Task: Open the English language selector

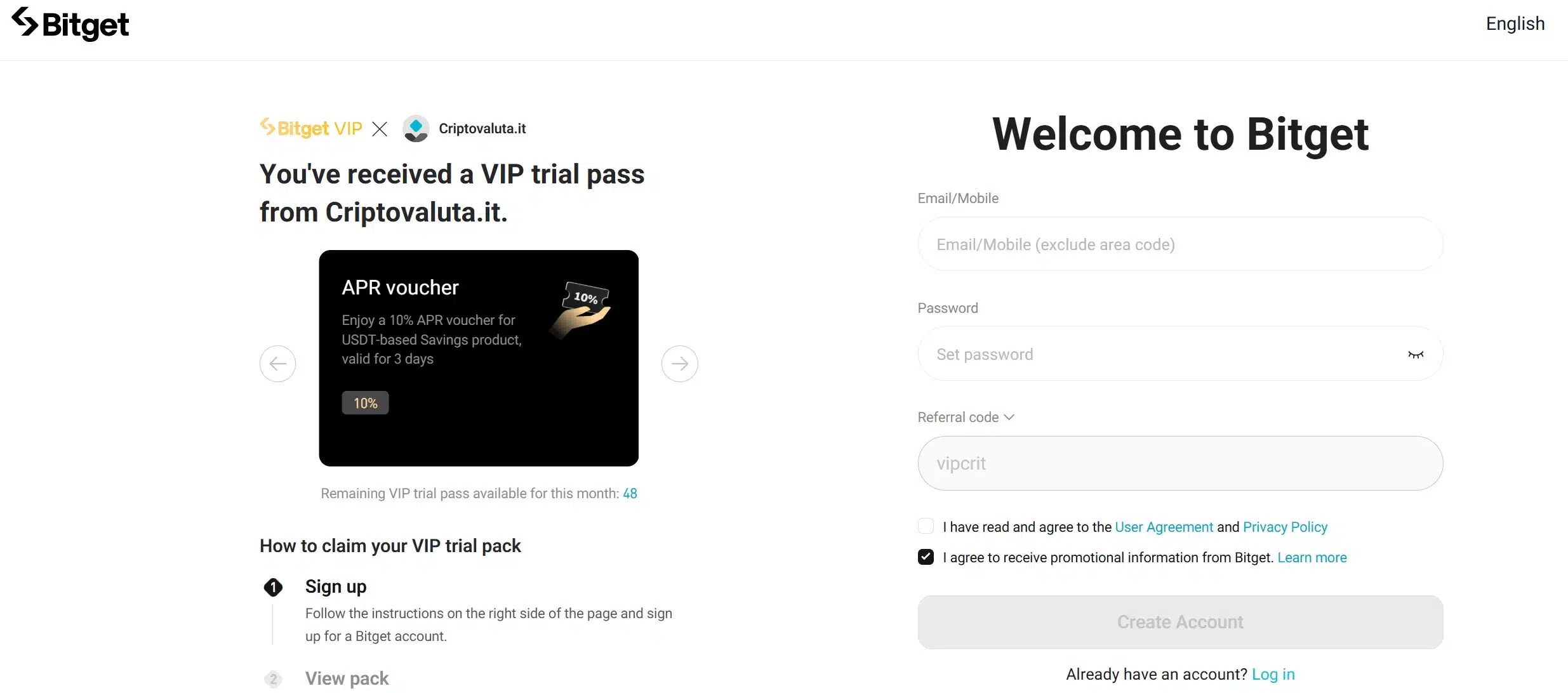Action: (1515, 24)
